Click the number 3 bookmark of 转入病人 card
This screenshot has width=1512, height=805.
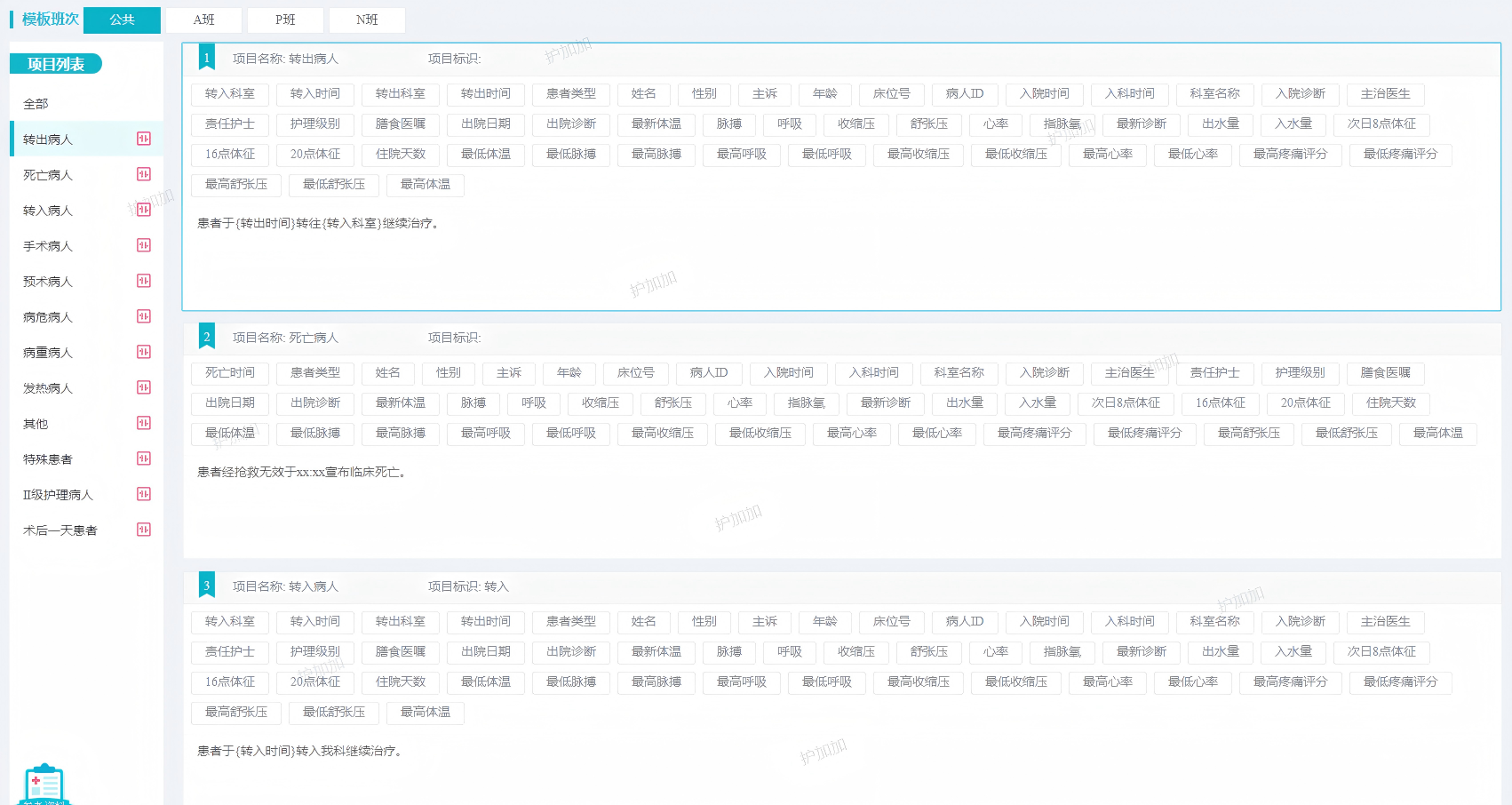tap(207, 586)
